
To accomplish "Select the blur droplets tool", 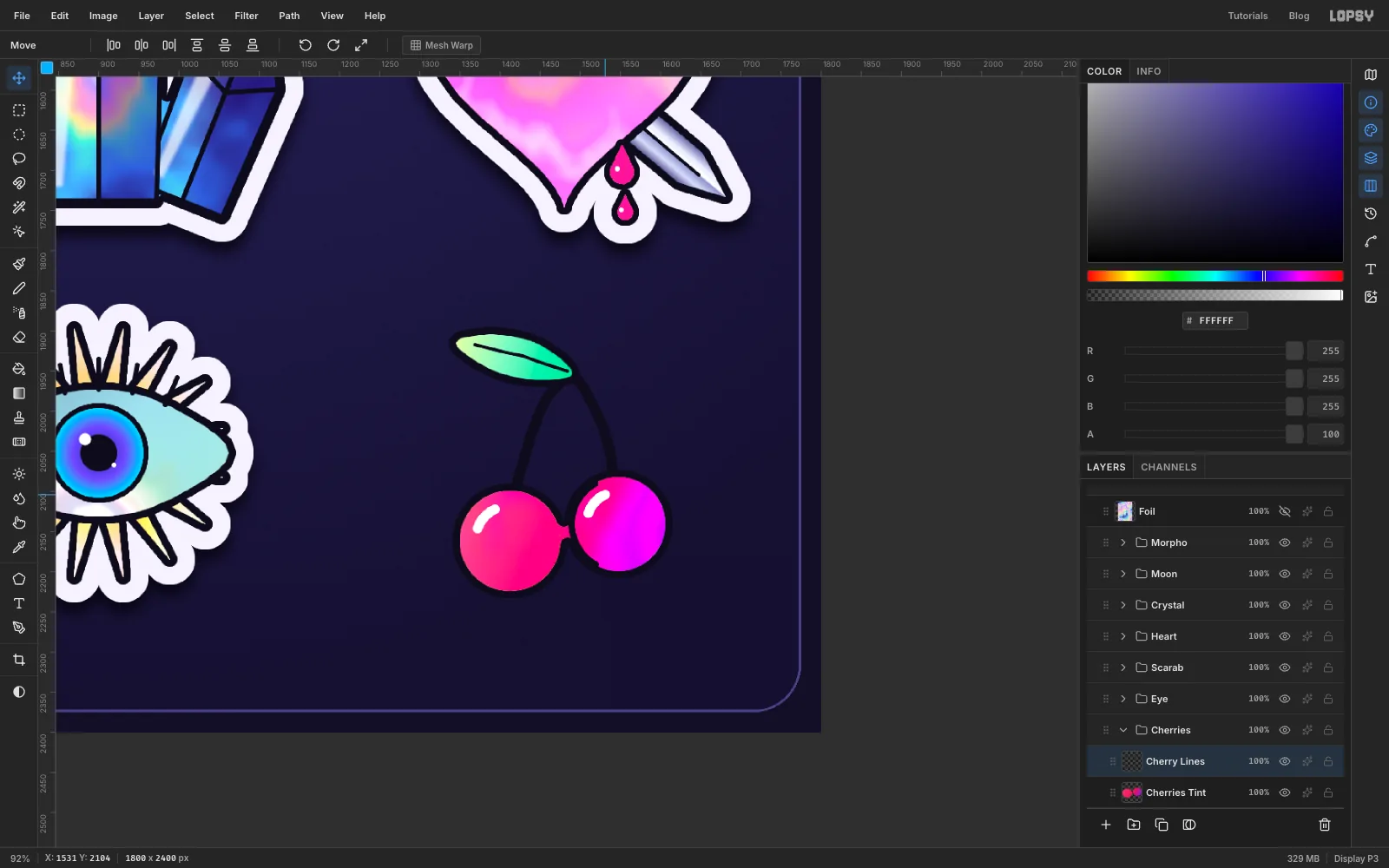I will (19, 498).
